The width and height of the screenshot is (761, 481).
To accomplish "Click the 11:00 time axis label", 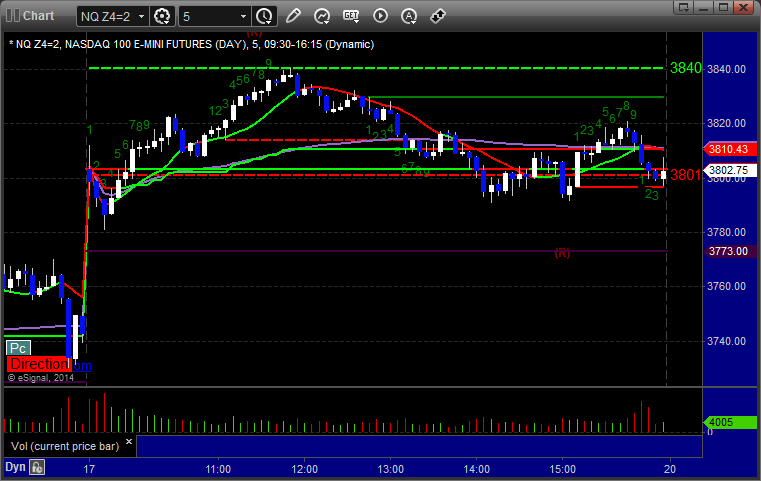I will point(218,469).
